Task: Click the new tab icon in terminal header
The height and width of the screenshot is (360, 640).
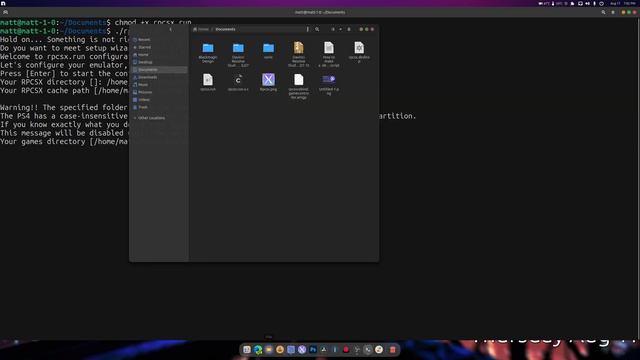Action: pyautogui.click(x=6, y=12)
